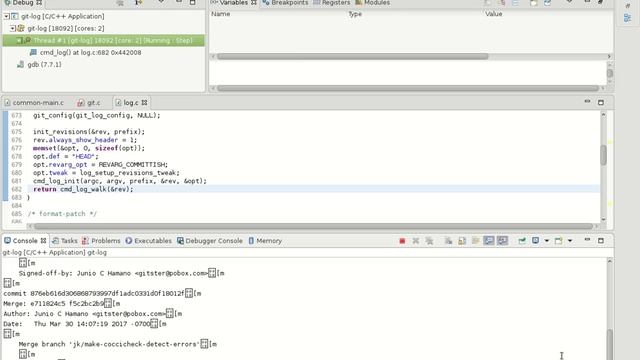Click the Variables detail pane horizontal scrollbar
Viewport: 640px width, 360px height.
408,88
